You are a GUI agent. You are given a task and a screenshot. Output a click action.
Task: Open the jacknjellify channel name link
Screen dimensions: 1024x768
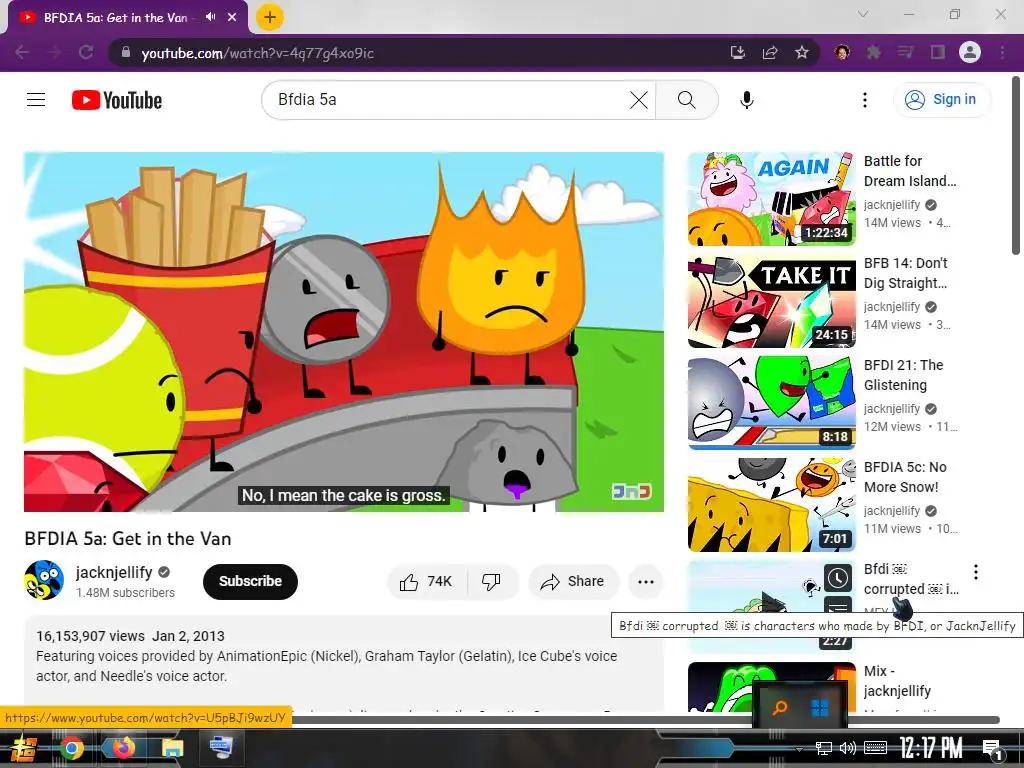[x=114, y=572]
